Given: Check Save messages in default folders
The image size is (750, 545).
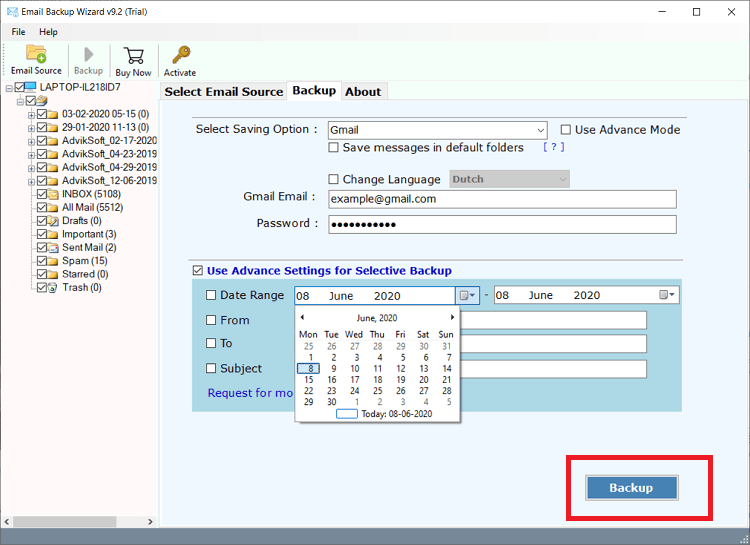Looking at the screenshot, I should coord(333,147).
